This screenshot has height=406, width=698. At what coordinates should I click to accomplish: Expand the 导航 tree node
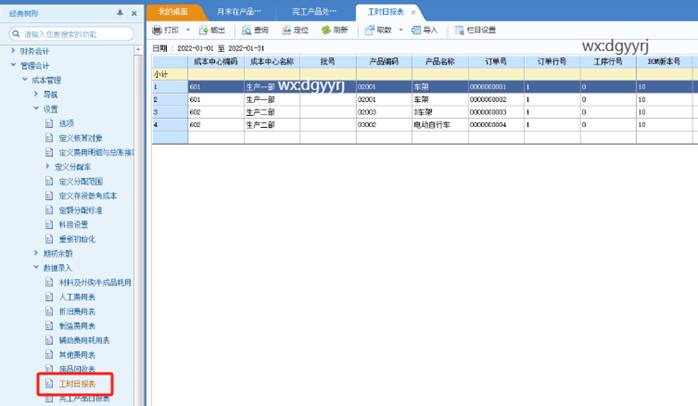coord(36,94)
